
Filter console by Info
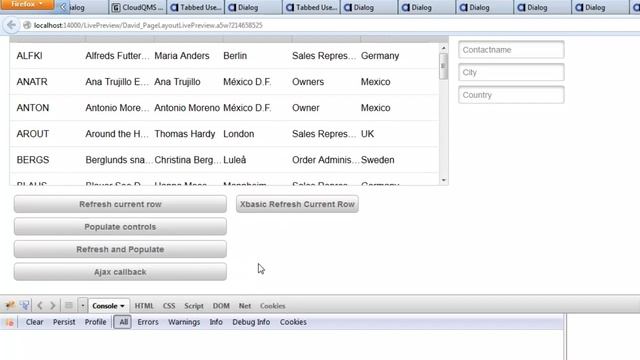click(x=216, y=322)
